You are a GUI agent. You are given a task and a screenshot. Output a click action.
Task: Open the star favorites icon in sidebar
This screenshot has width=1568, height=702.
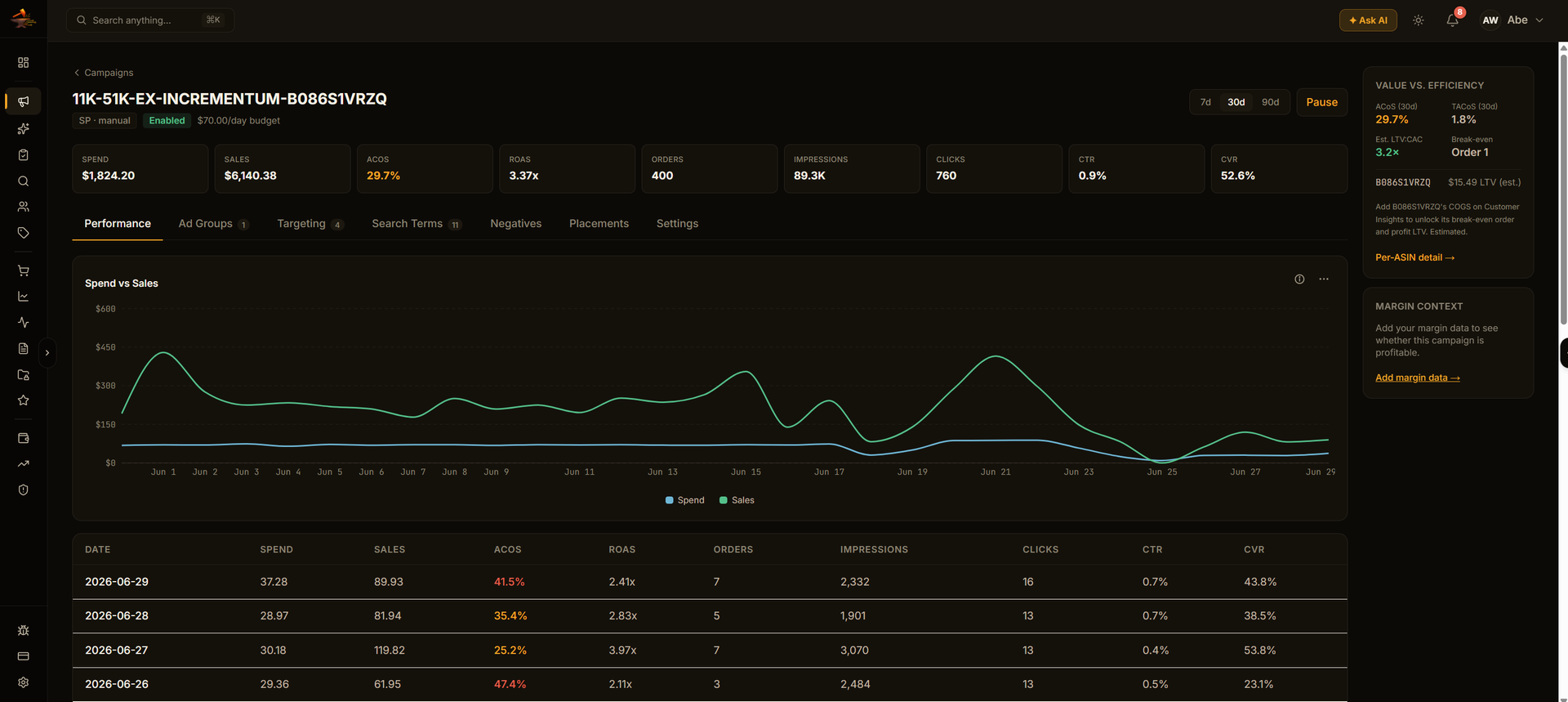click(23, 400)
